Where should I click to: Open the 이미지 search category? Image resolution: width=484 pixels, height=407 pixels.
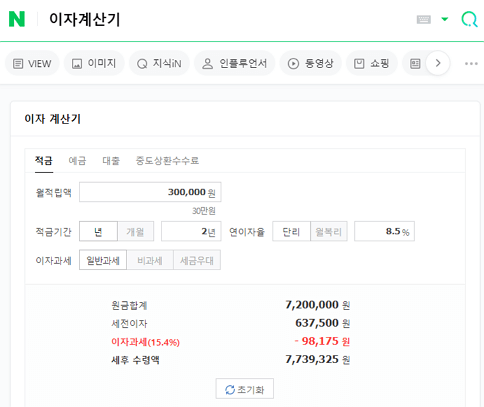94,63
